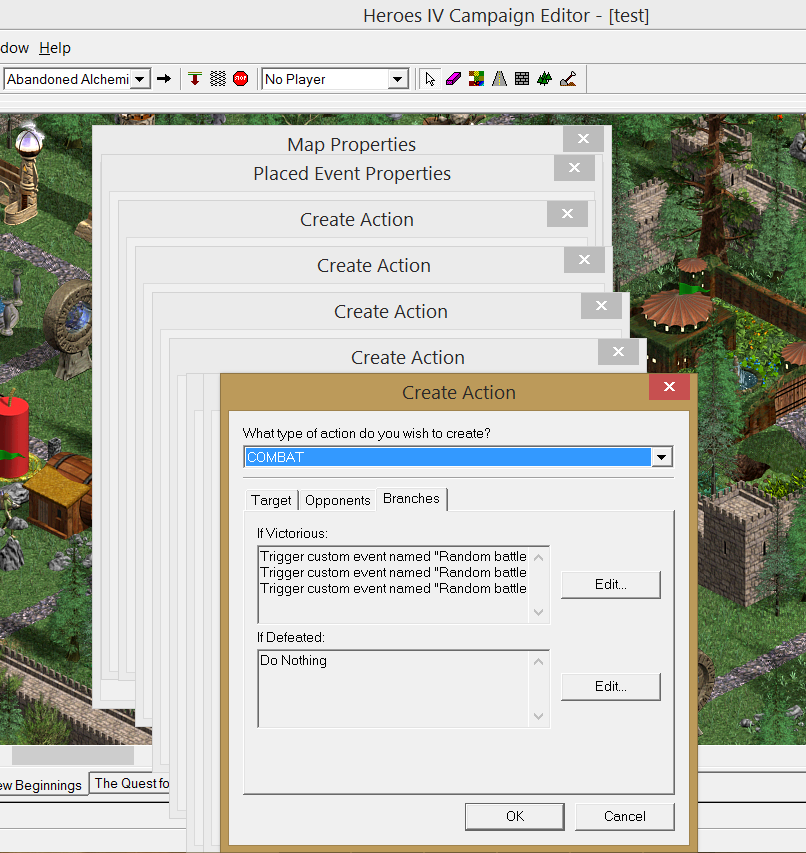Open The Quest fo map tab
The width and height of the screenshot is (806, 853).
tap(131, 783)
